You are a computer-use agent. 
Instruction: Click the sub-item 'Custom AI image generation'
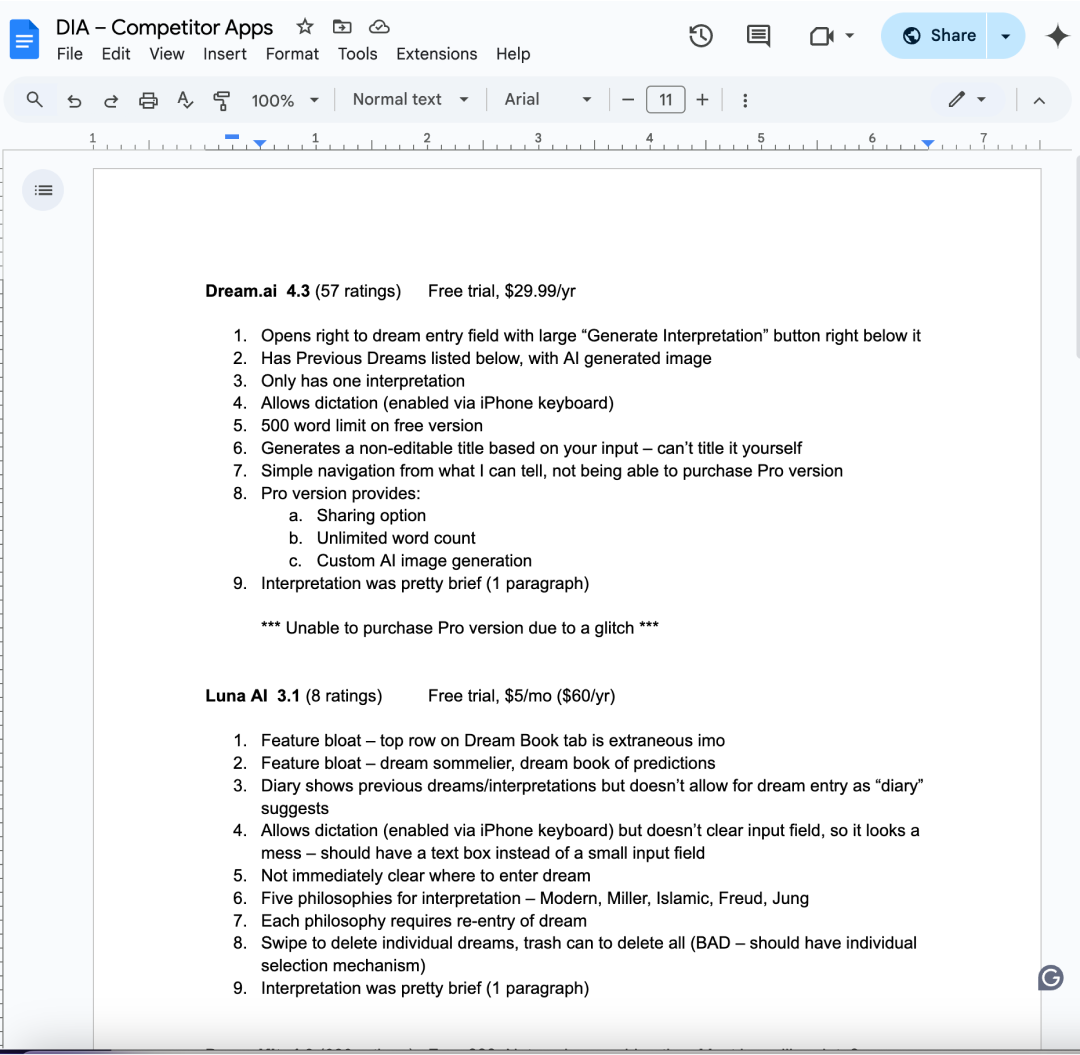click(424, 561)
